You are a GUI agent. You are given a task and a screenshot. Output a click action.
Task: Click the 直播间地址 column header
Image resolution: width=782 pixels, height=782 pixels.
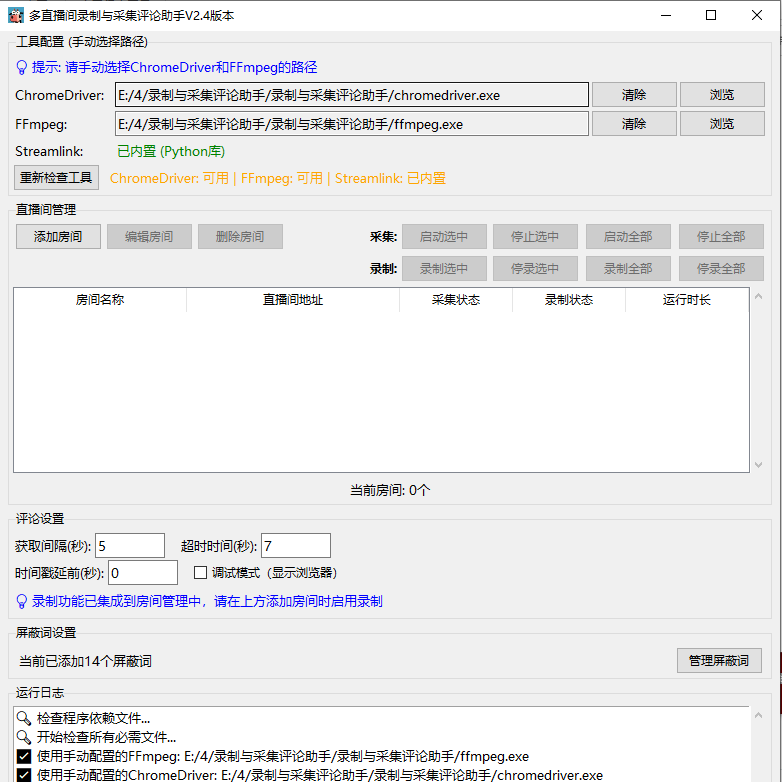tap(292, 300)
